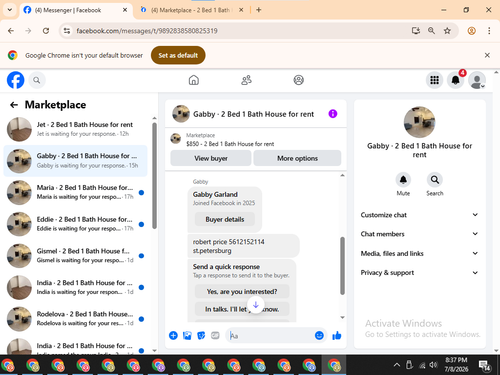This screenshot has height=375, width=500.
Task: Open account profile picture menu
Action: pos(477,80)
